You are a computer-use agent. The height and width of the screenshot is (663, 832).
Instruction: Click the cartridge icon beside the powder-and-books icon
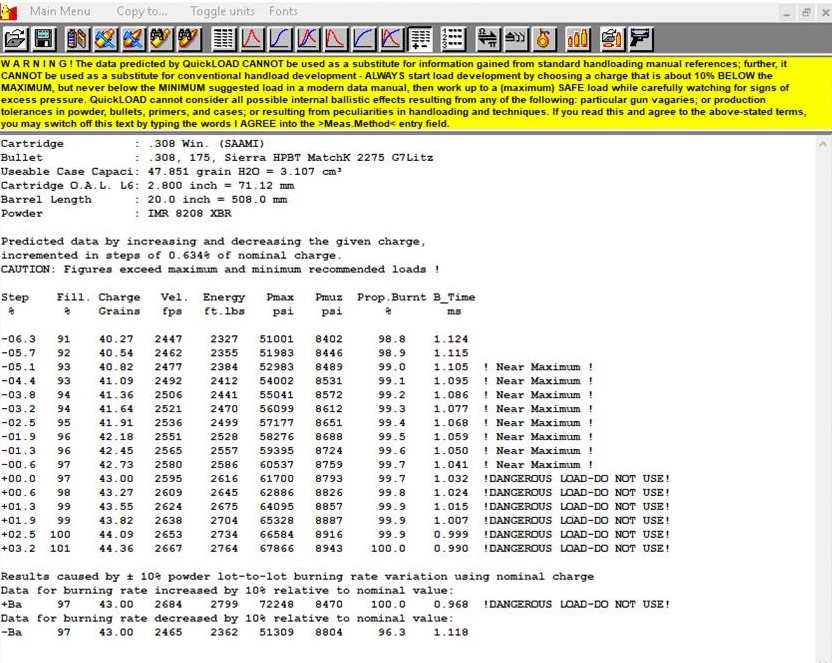pos(106,39)
